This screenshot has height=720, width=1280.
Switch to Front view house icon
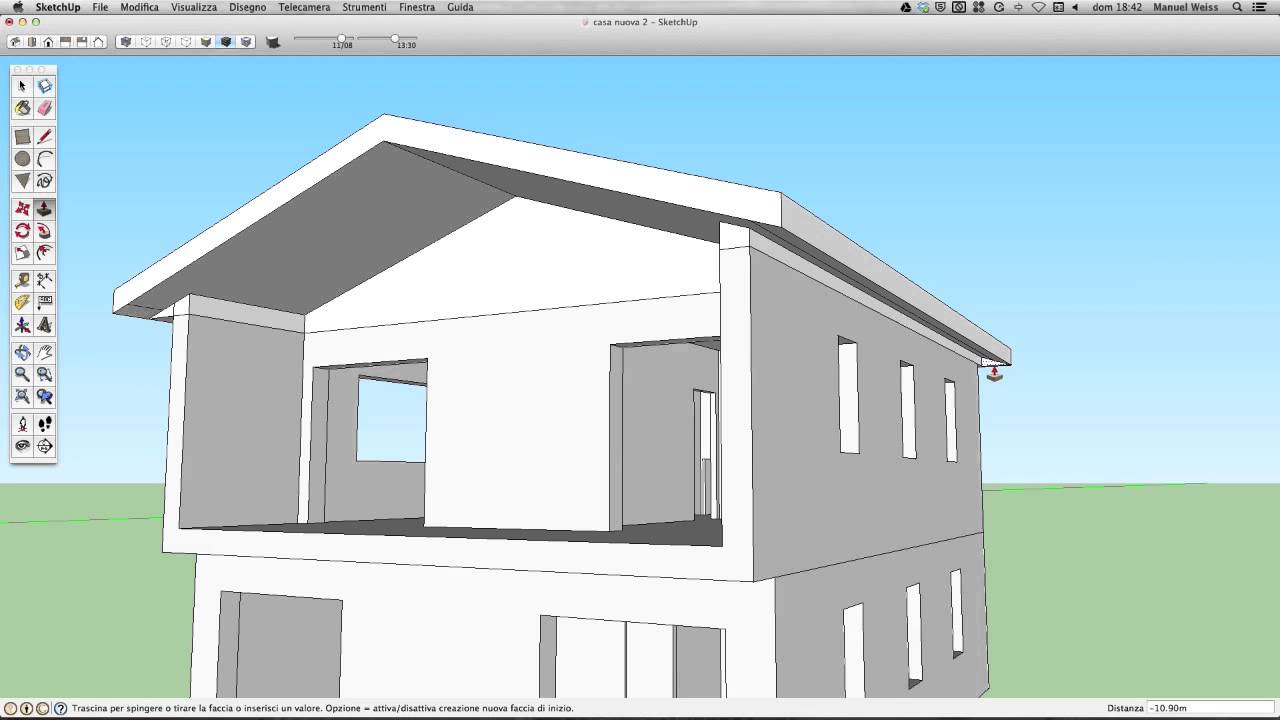[48, 42]
